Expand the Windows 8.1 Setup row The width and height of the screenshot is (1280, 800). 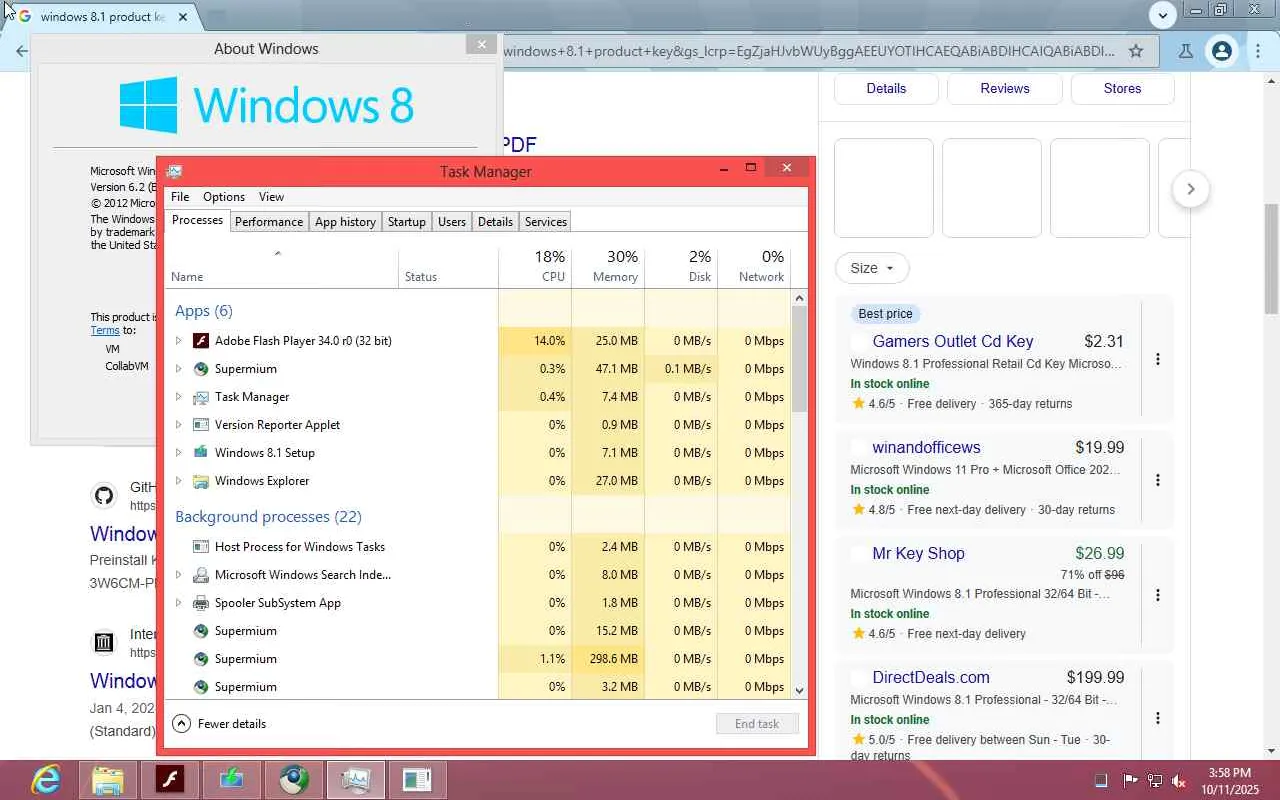179,453
